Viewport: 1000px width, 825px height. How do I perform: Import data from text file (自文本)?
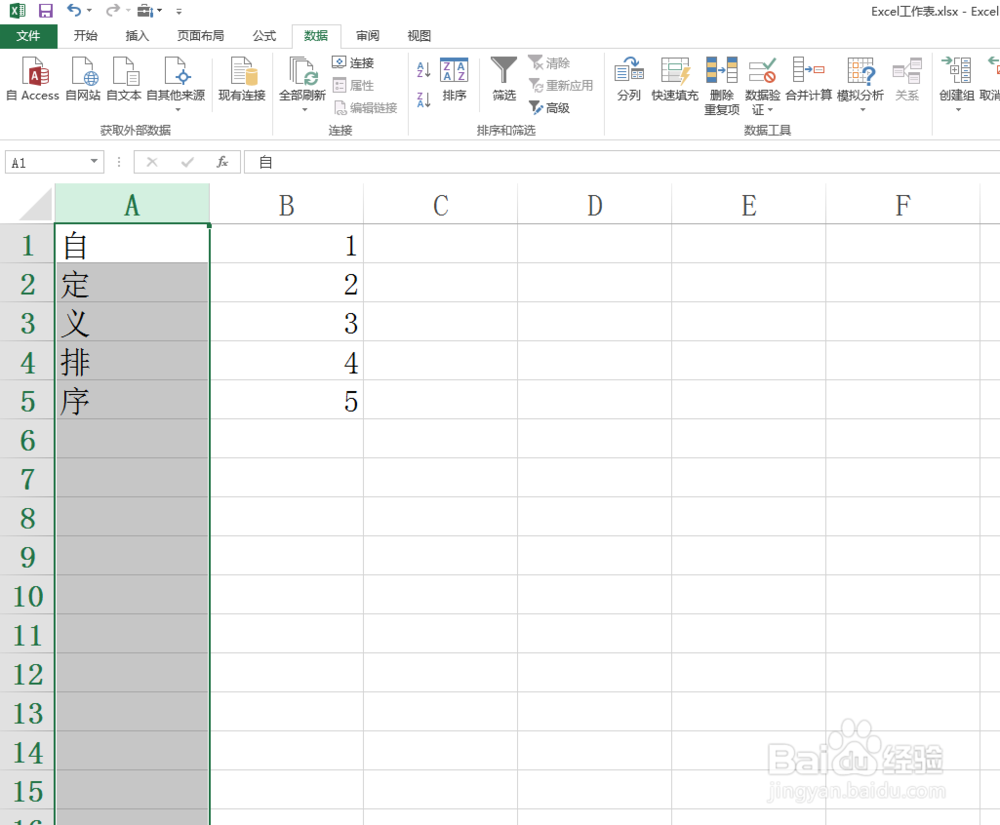(124, 78)
